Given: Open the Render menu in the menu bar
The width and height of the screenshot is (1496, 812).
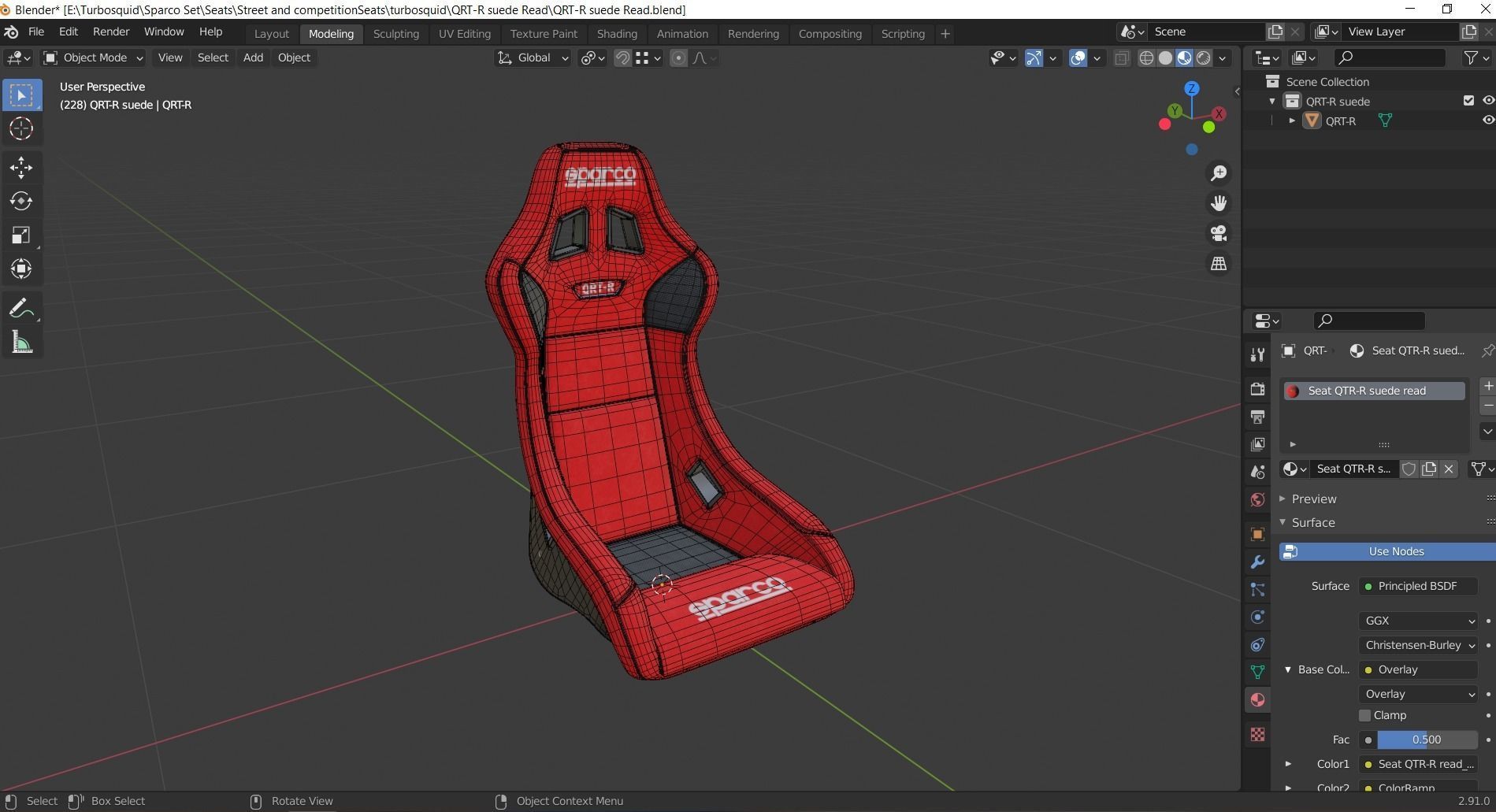Looking at the screenshot, I should pos(111,32).
